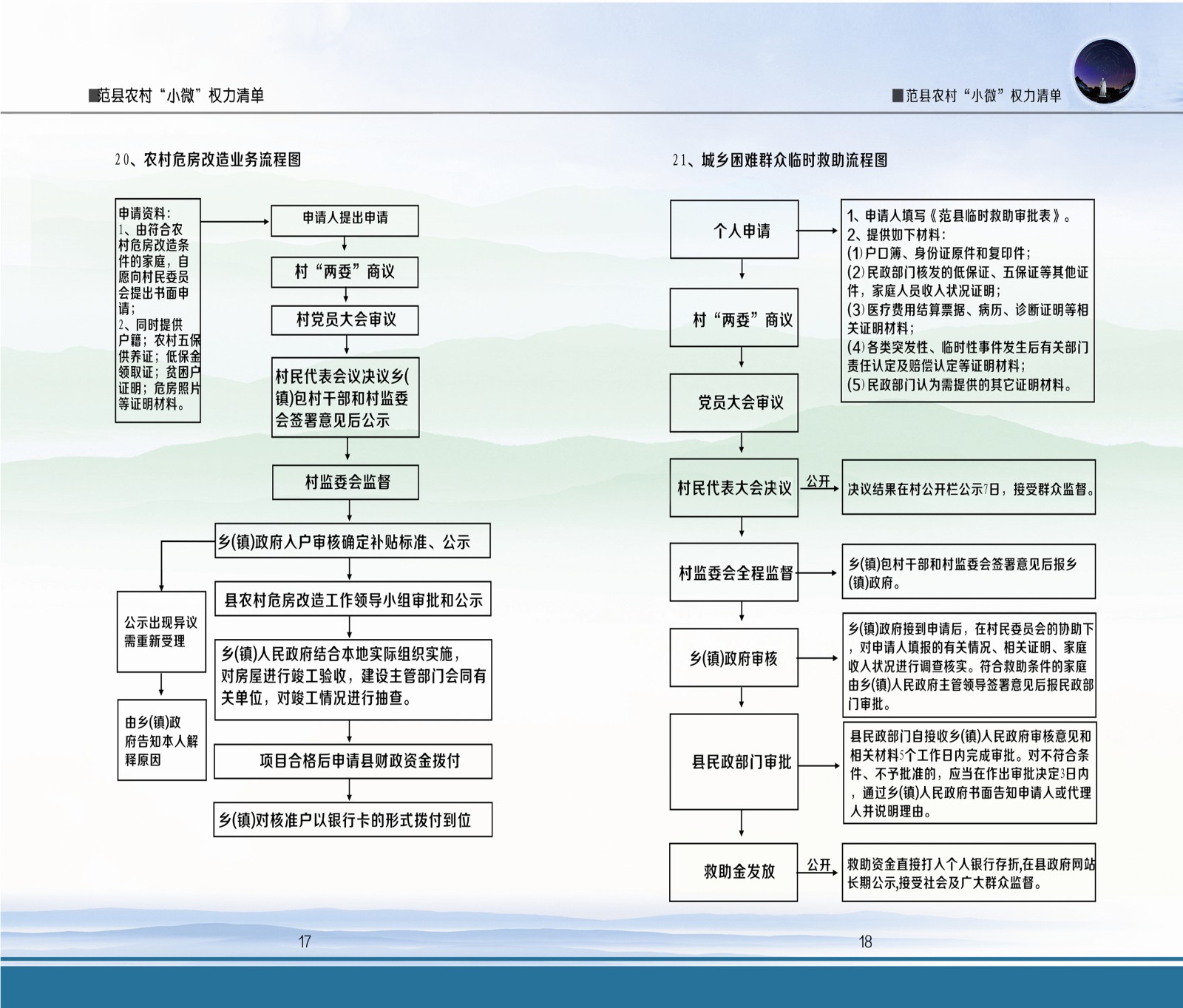Click the '村监委会监督' flow box

pyautogui.click(x=346, y=482)
